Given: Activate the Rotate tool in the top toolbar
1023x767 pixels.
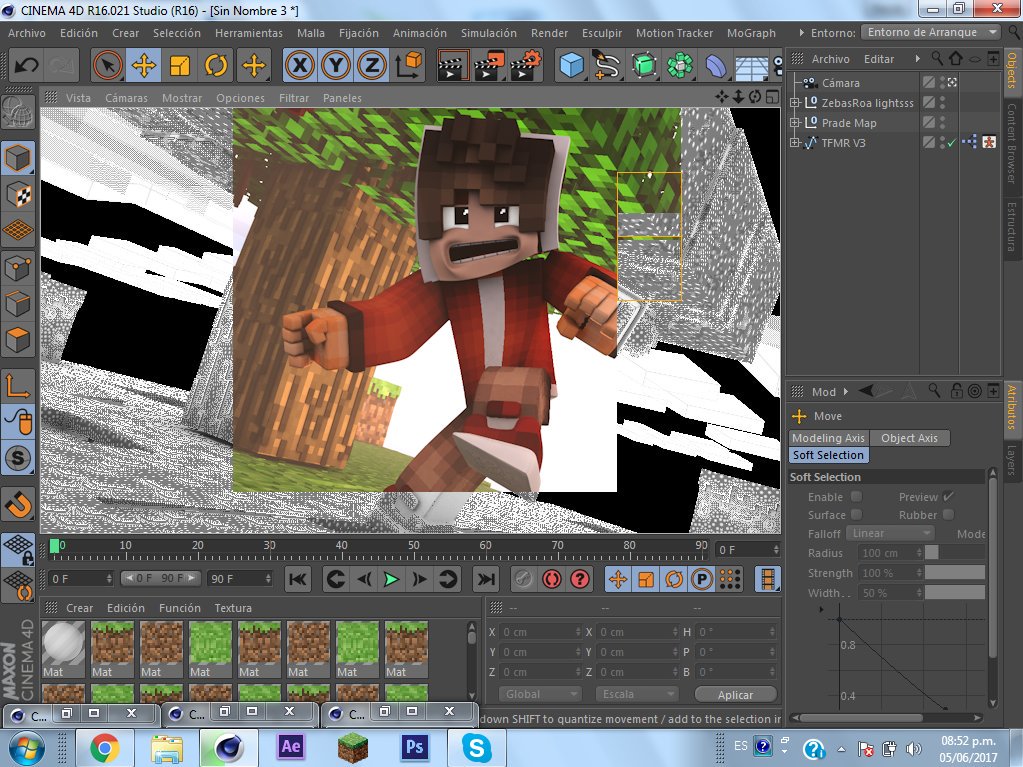Looking at the screenshot, I should pos(216,65).
